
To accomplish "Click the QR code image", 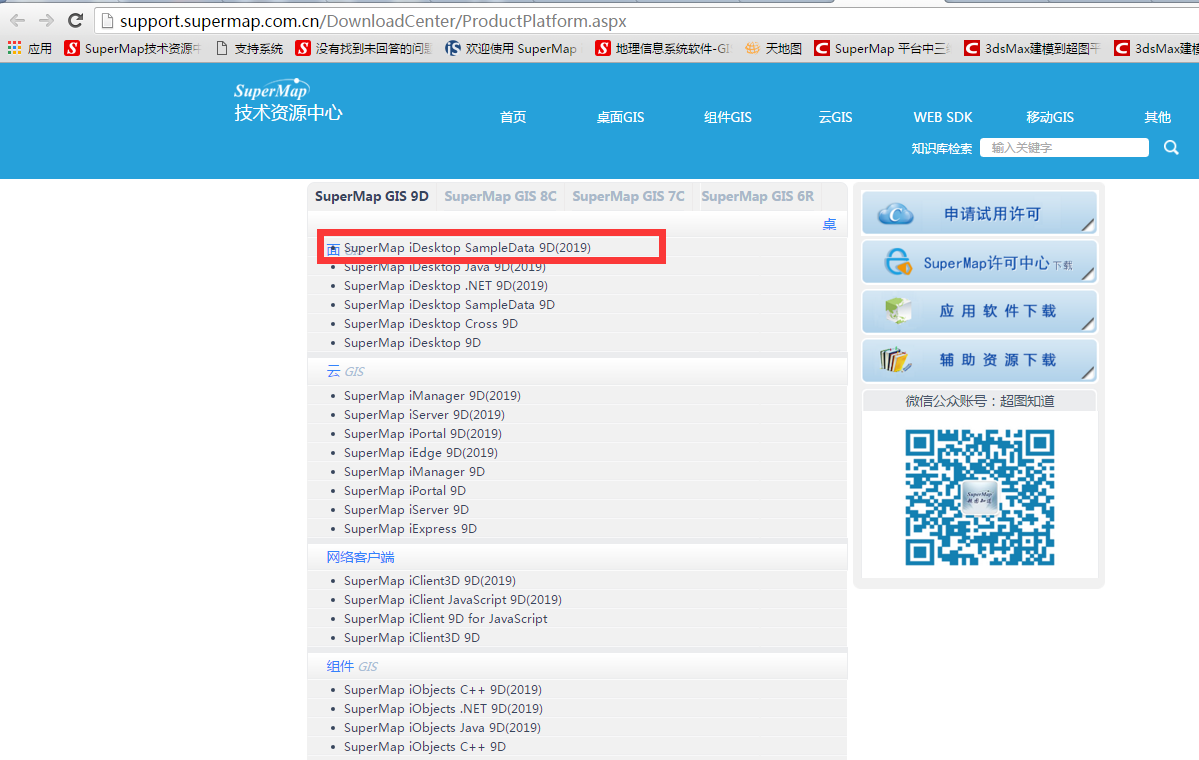I will [980, 498].
